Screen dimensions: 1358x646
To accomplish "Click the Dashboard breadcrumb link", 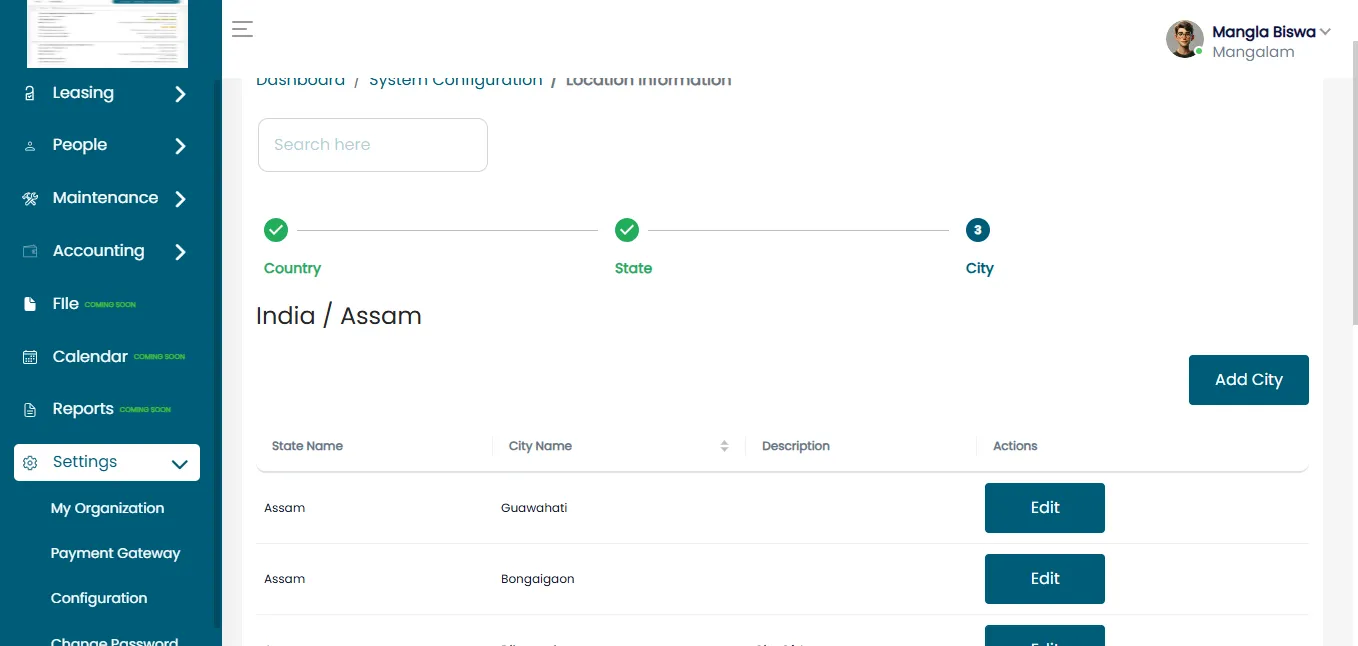I will tap(301, 81).
